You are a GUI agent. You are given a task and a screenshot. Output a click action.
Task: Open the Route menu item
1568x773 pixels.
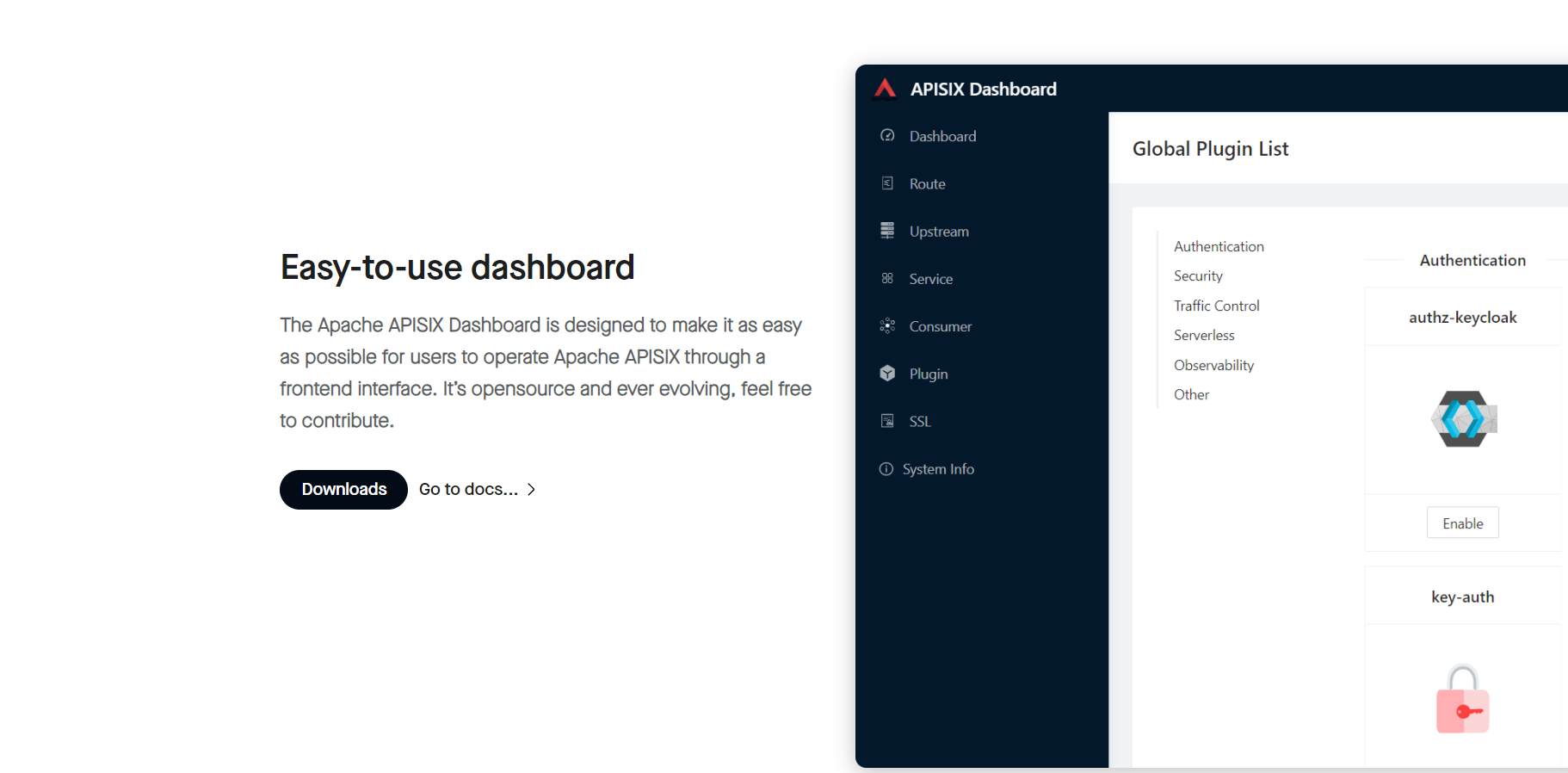927,183
